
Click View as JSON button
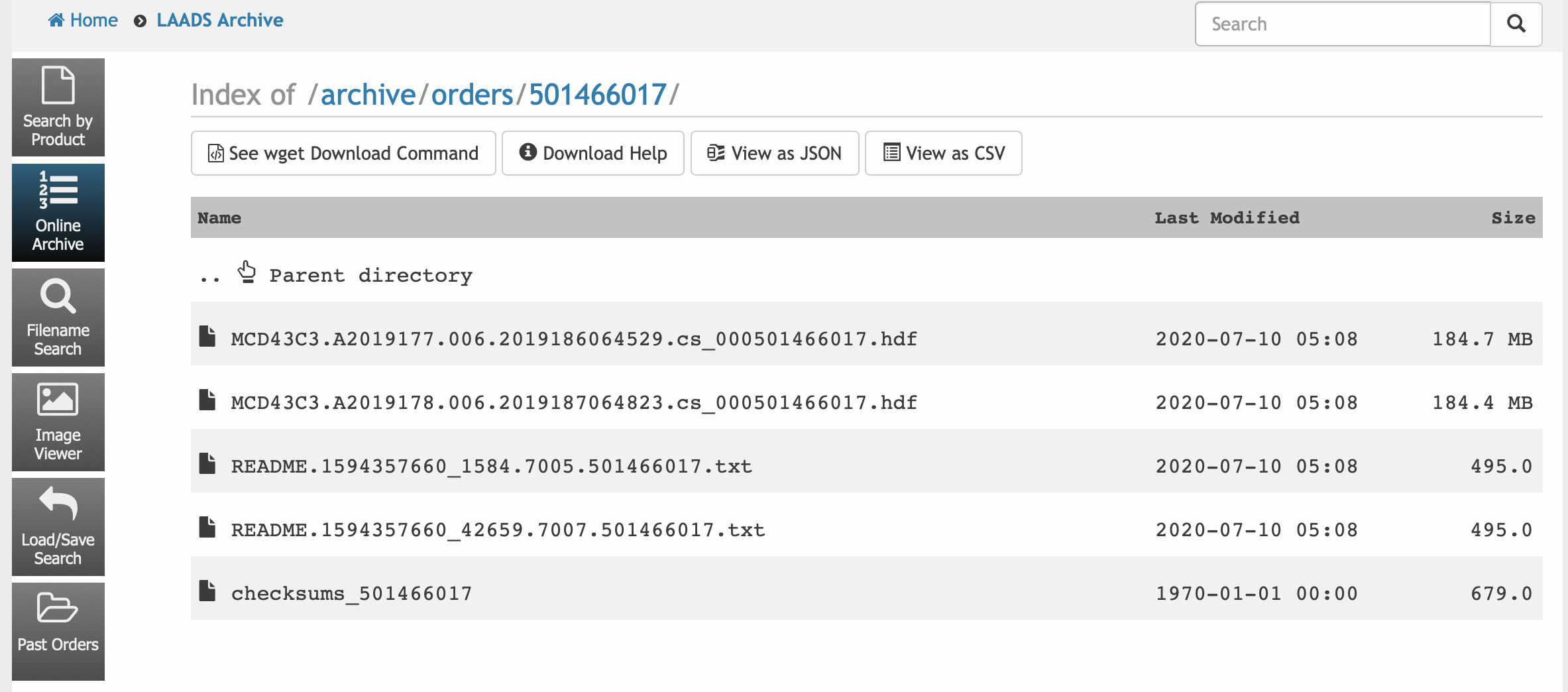(775, 153)
